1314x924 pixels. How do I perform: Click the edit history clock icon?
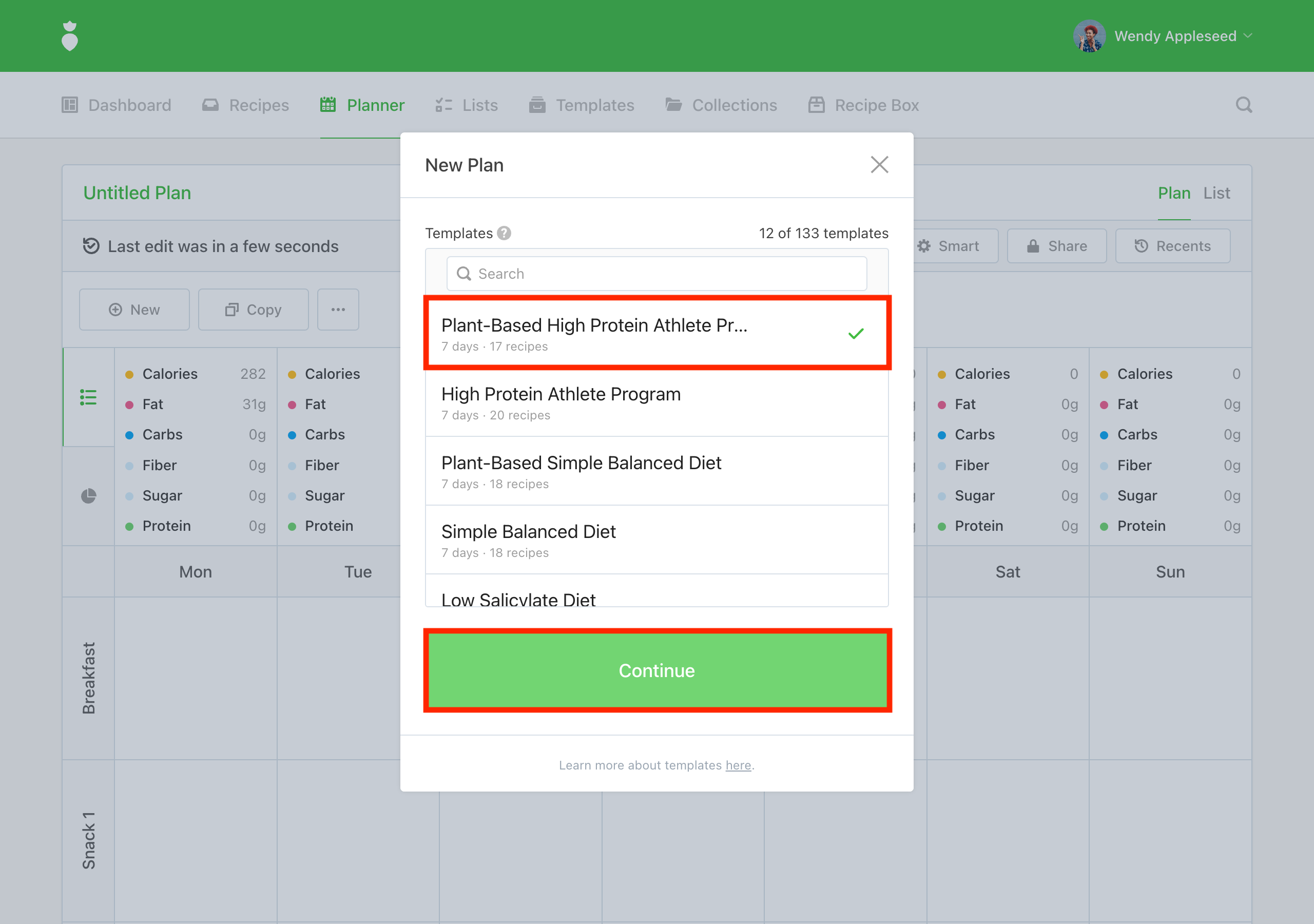click(91, 246)
